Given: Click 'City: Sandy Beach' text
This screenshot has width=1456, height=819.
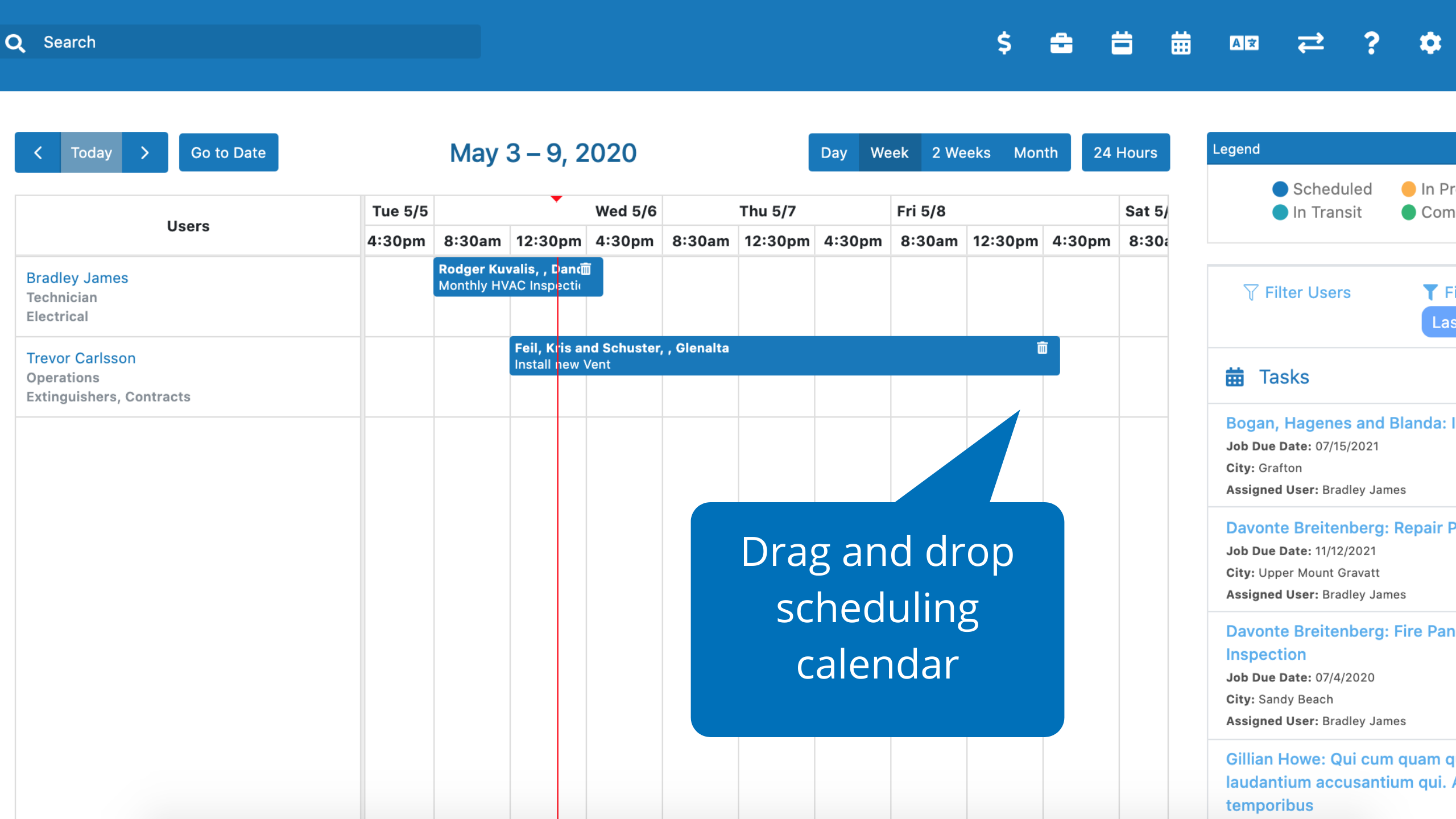Looking at the screenshot, I should click(1280, 699).
